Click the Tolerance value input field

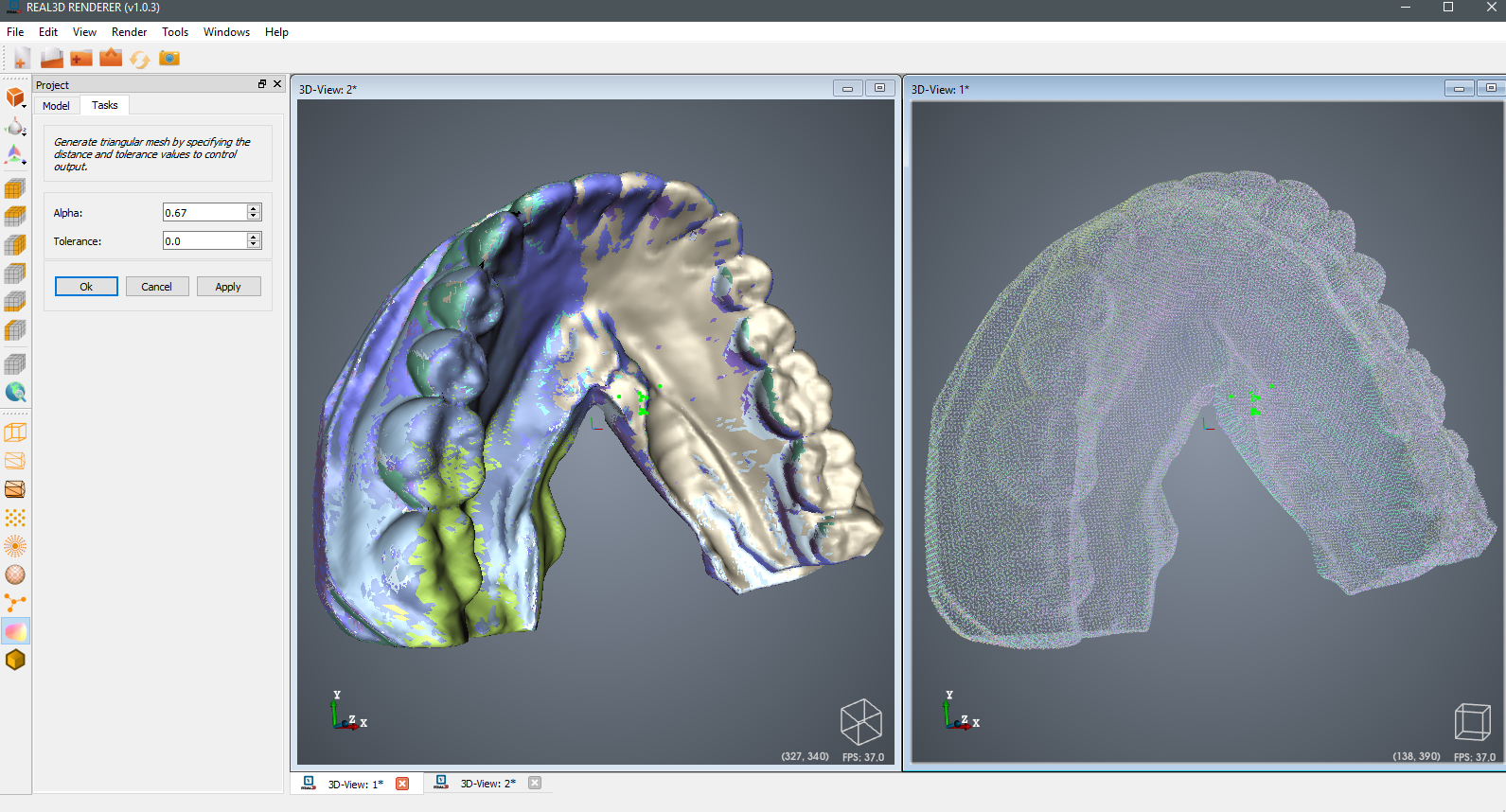coord(204,241)
